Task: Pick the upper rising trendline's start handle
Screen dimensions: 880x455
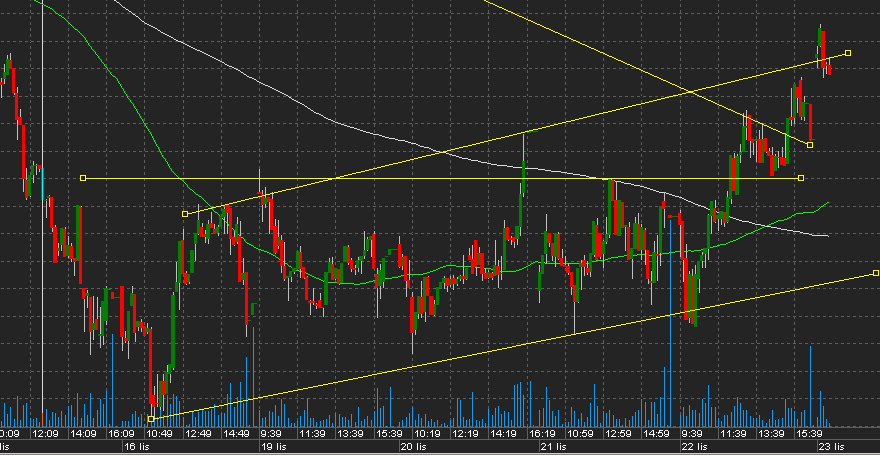Action: pos(185,214)
